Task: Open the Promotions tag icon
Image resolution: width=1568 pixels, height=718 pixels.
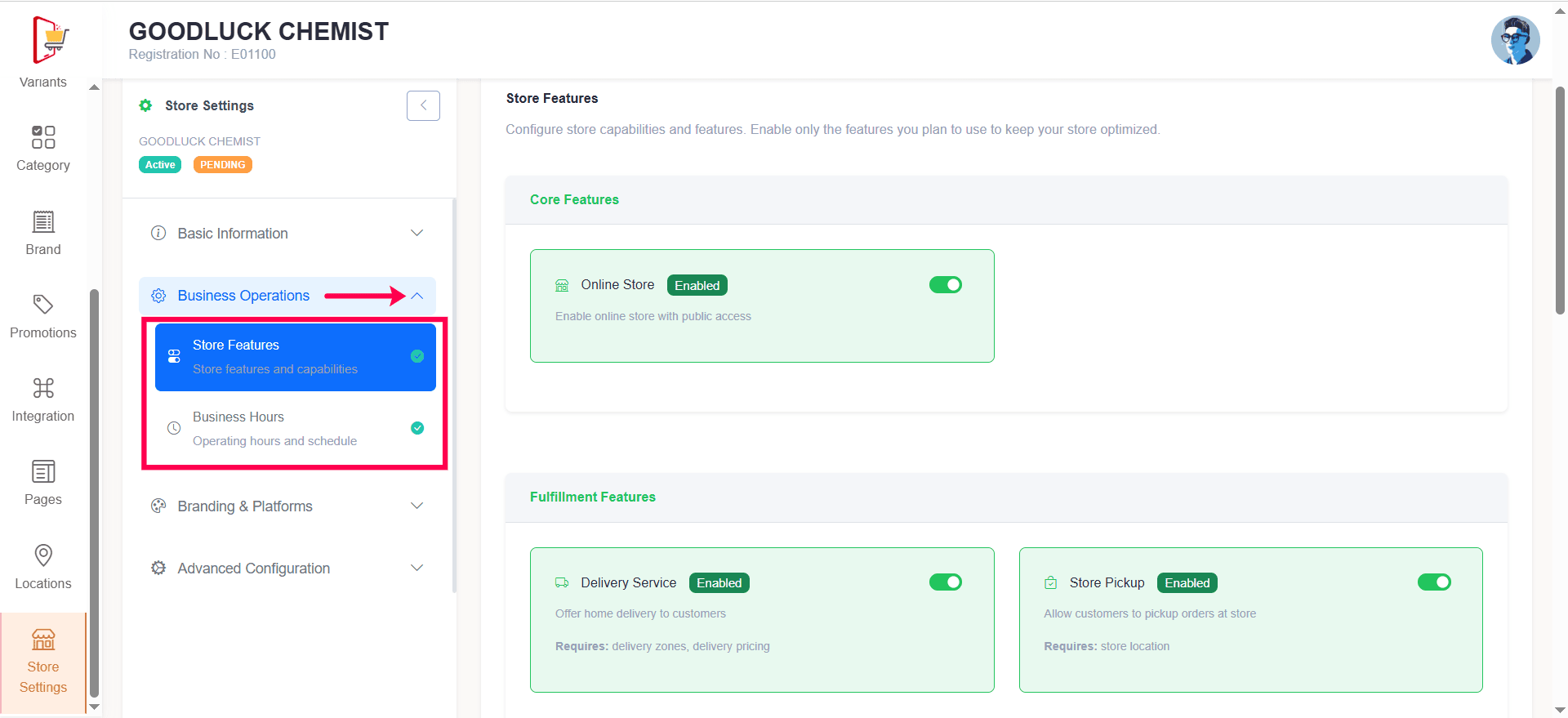Action: [x=43, y=305]
